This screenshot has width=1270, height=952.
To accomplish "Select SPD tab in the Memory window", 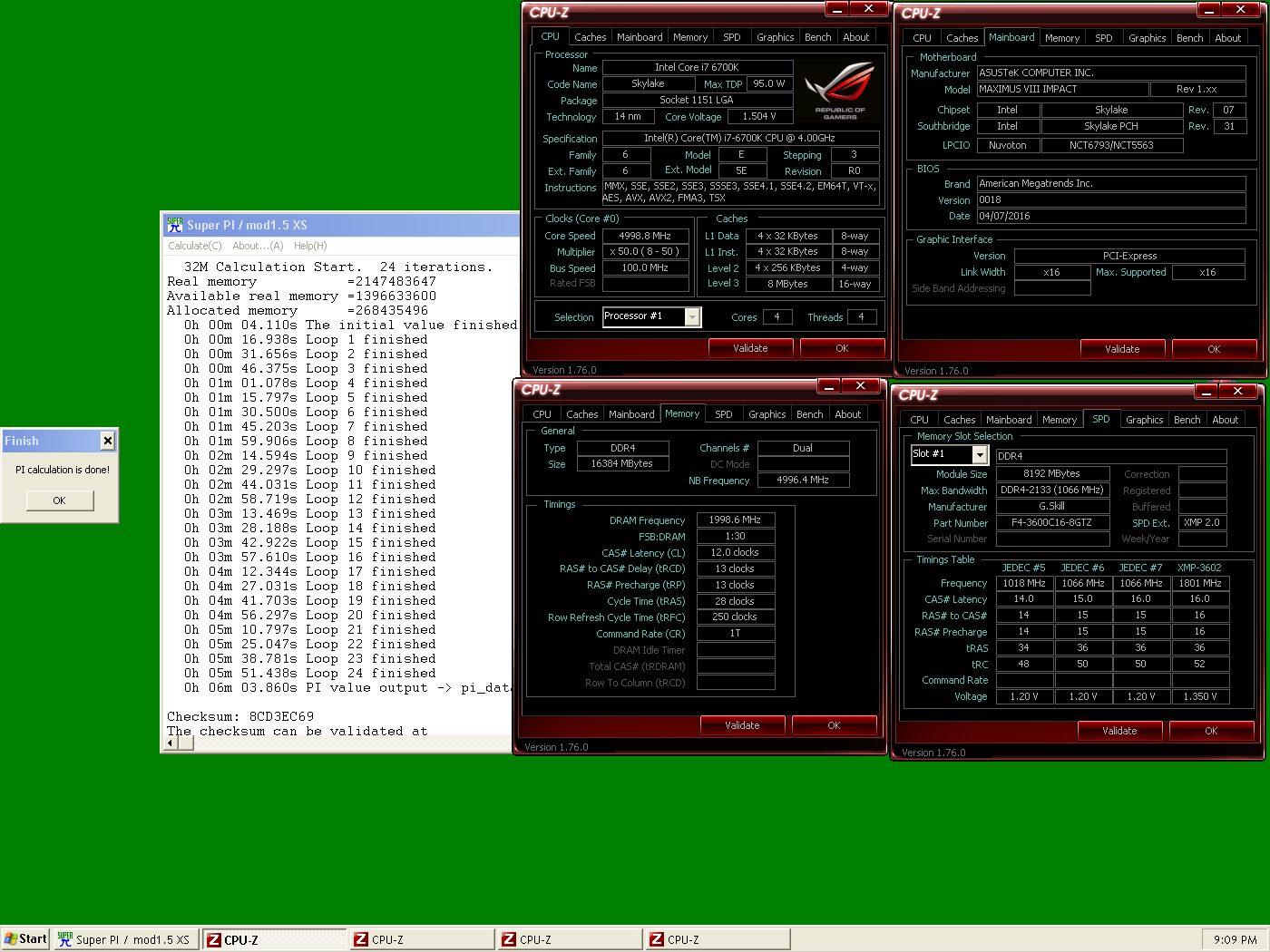I will tap(724, 414).
